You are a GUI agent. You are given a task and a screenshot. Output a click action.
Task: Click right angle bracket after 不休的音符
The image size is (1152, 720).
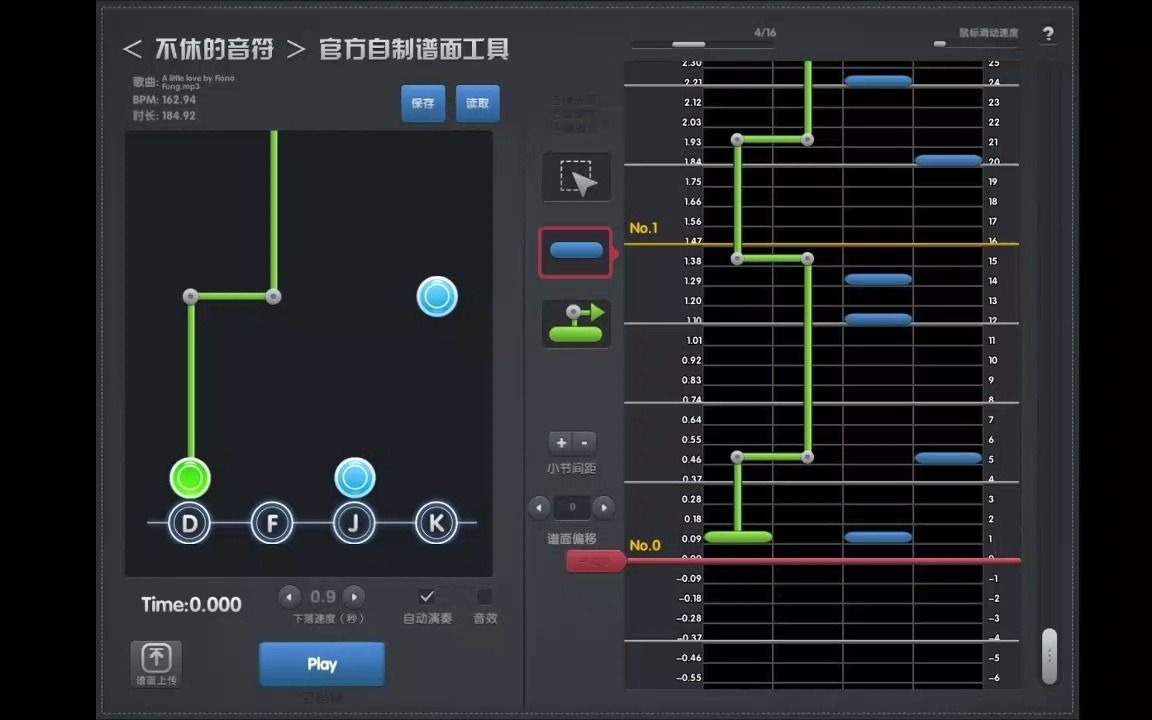pos(295,49)
